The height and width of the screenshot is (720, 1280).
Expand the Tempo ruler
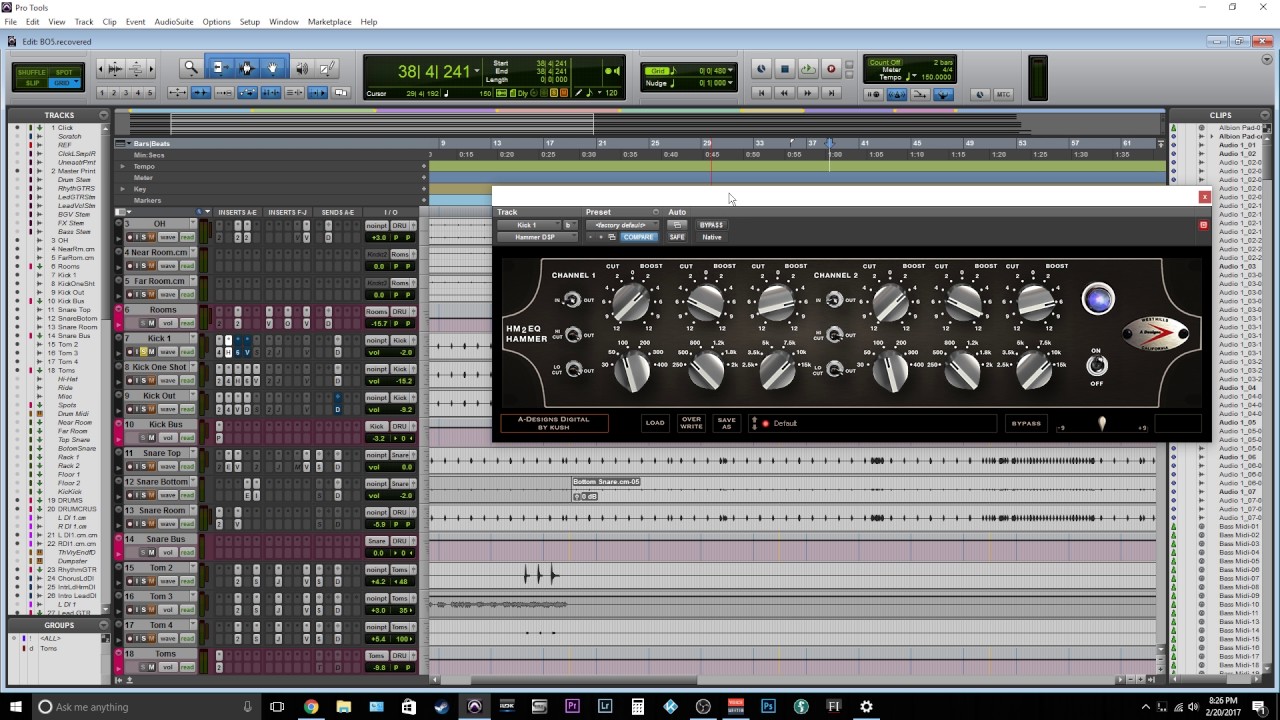pos(123,166)
